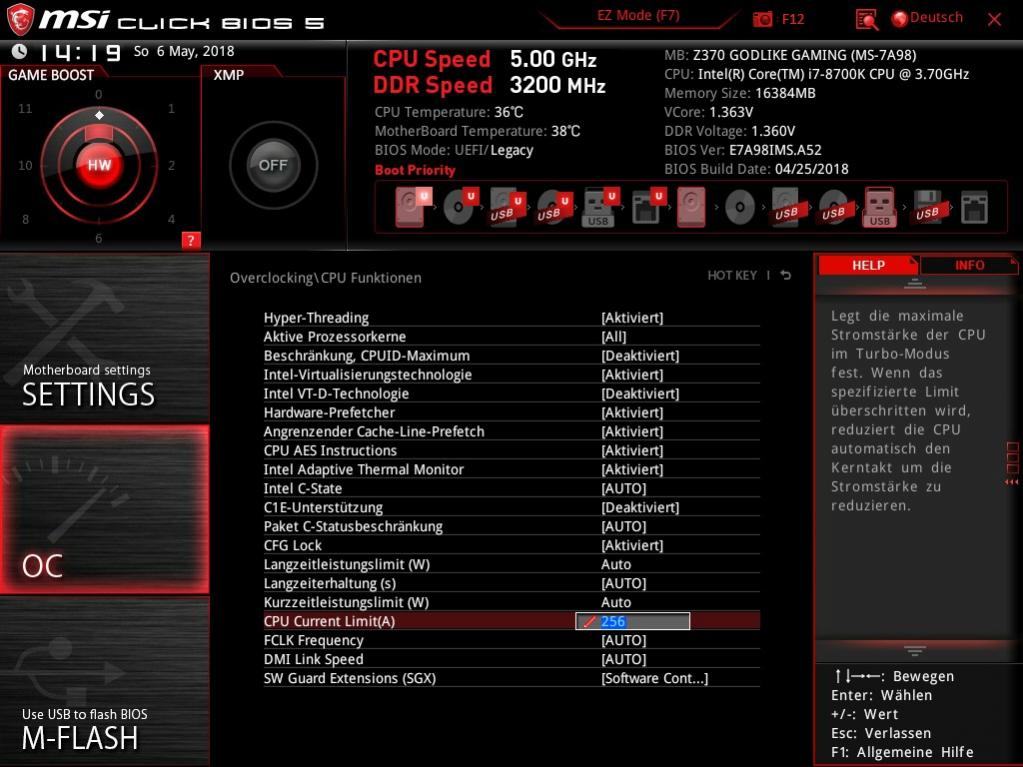Select the UEFI USB hard disk boot icon
The width and height of the screenshot is (1023, 767).
click(x=508, y=207)
